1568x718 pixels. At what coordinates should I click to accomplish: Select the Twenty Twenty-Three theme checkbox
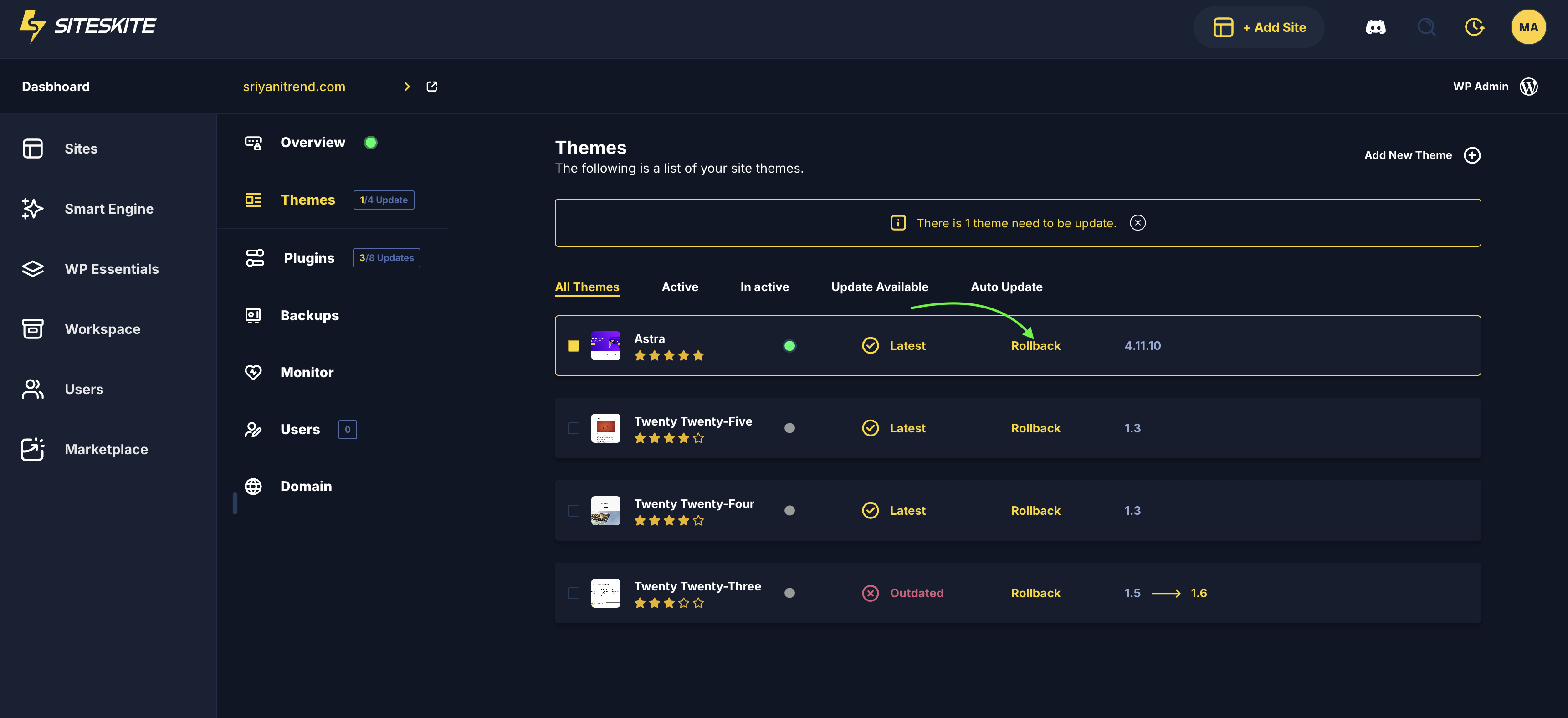[574, 593]
